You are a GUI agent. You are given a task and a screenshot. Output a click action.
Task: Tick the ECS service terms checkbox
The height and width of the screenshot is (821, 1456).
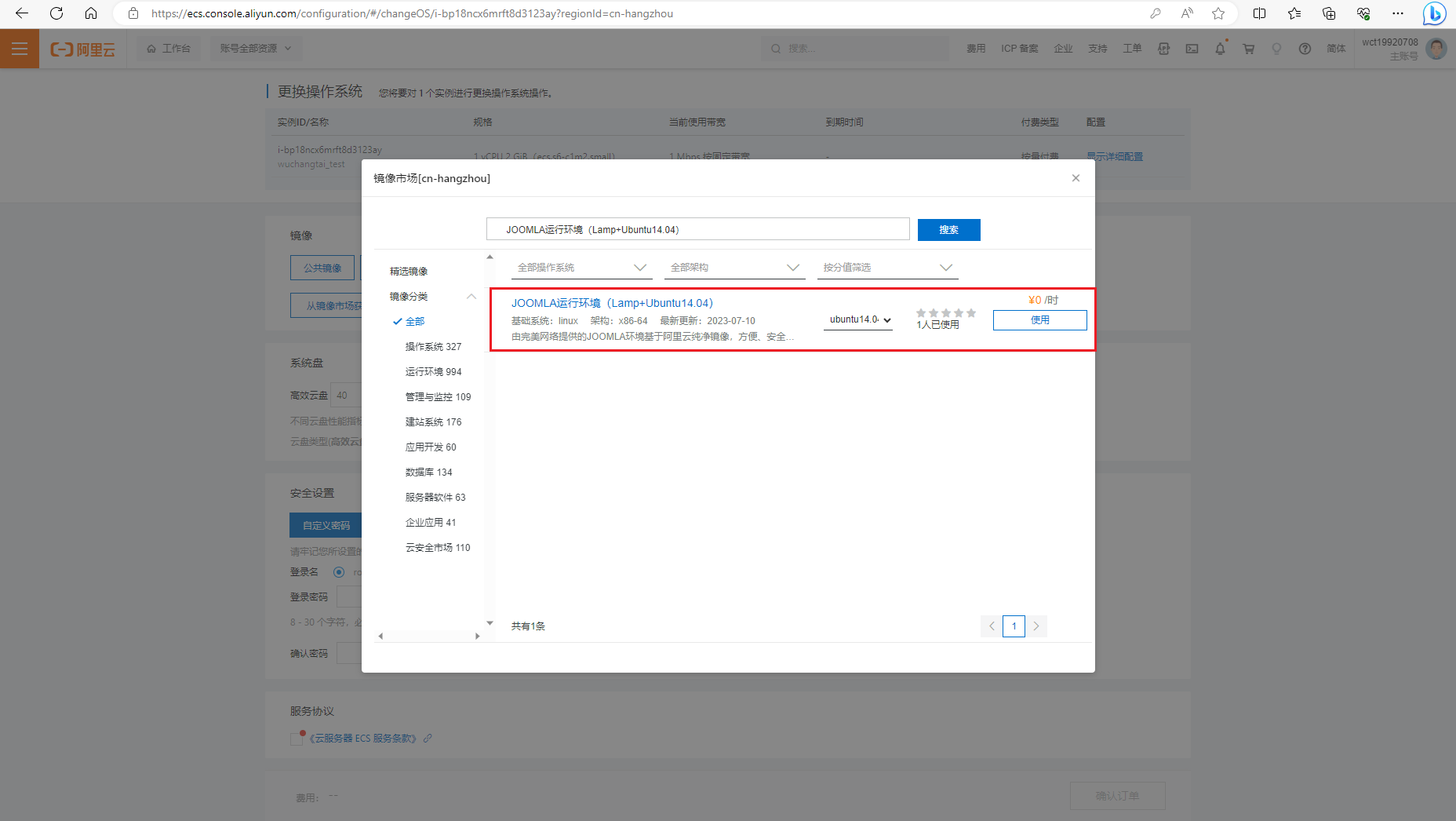pos(297,739)
